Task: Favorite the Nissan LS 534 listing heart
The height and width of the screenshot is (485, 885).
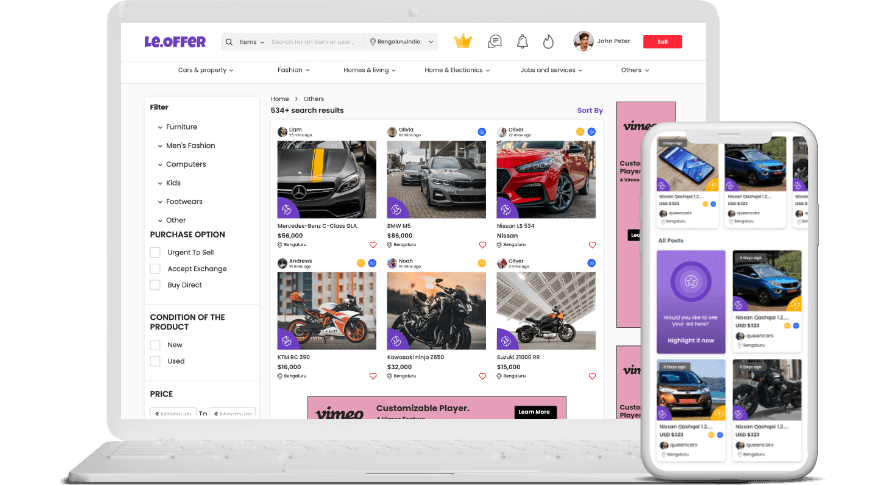Action: (x=592, y=245)
